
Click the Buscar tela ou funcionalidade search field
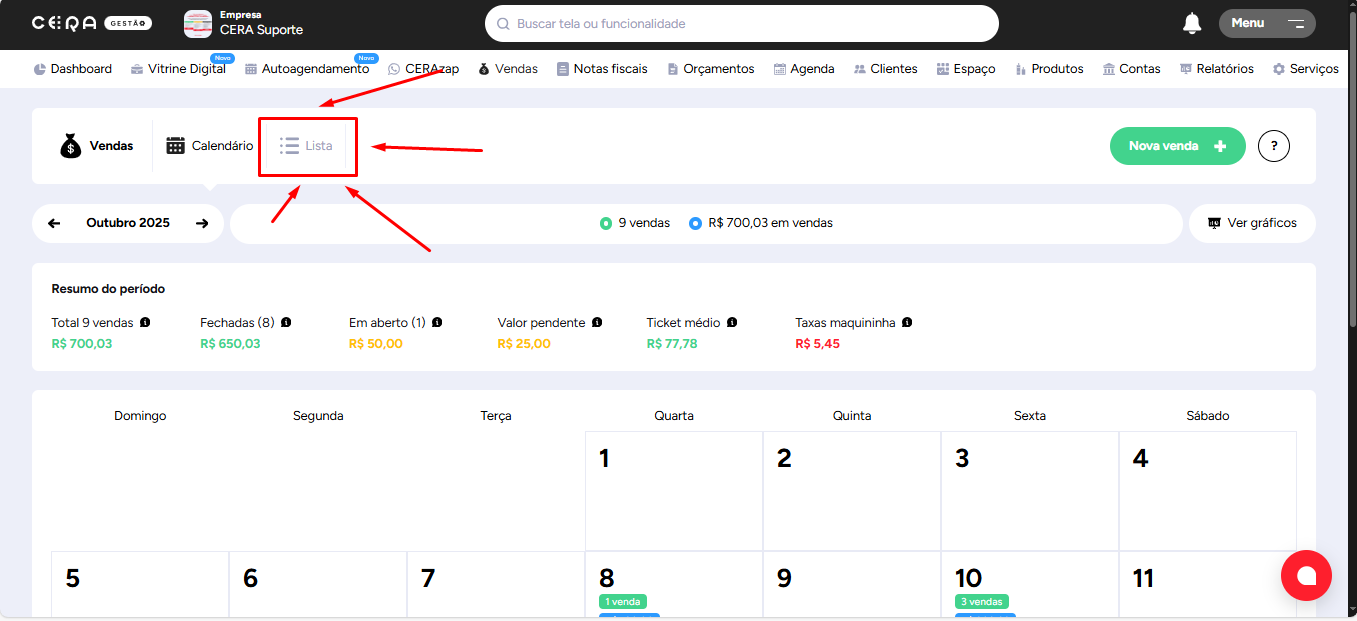[741, 24]
